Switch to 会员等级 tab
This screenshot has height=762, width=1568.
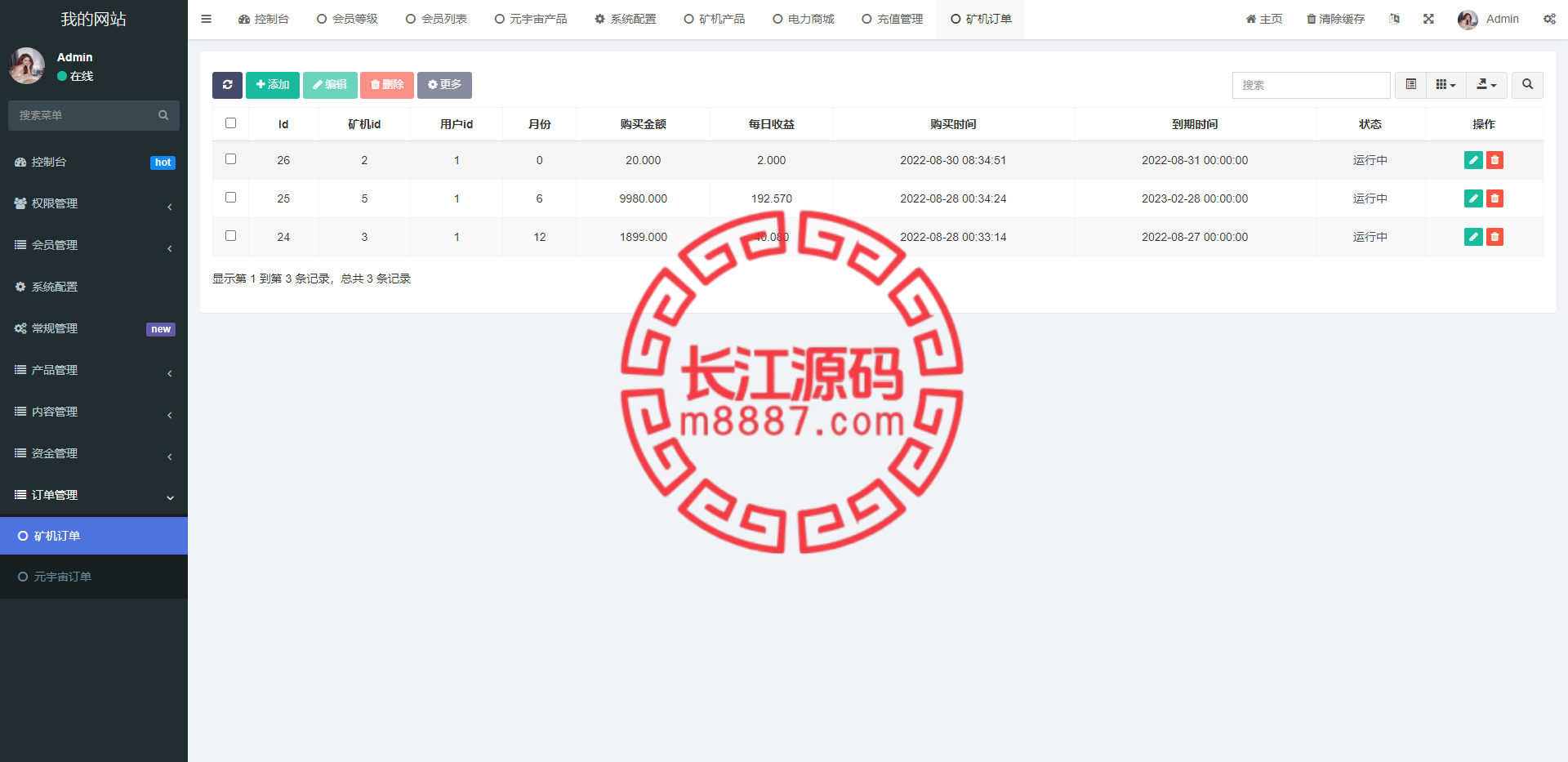click(347, 19)
